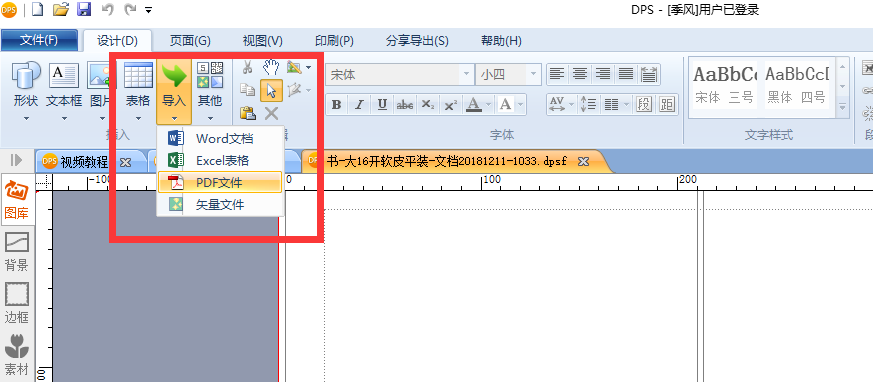This screenshot has height=382, width=873.
Task: Select the arrow pointer tool
Action: point(271,91)
